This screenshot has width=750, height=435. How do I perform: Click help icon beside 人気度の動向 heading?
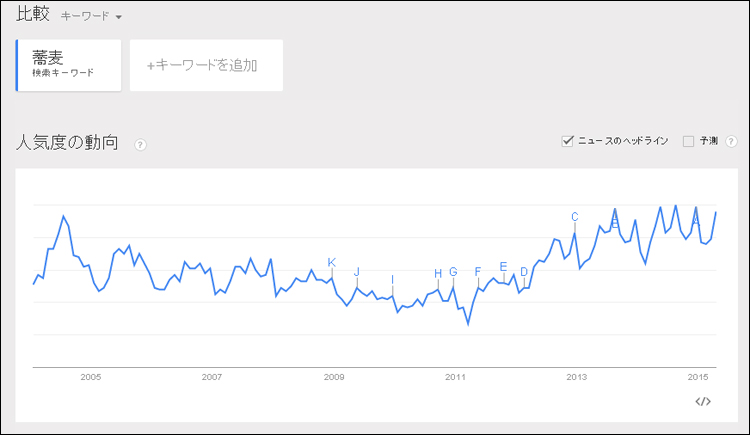pyautogui.click(x=140, y=145)
